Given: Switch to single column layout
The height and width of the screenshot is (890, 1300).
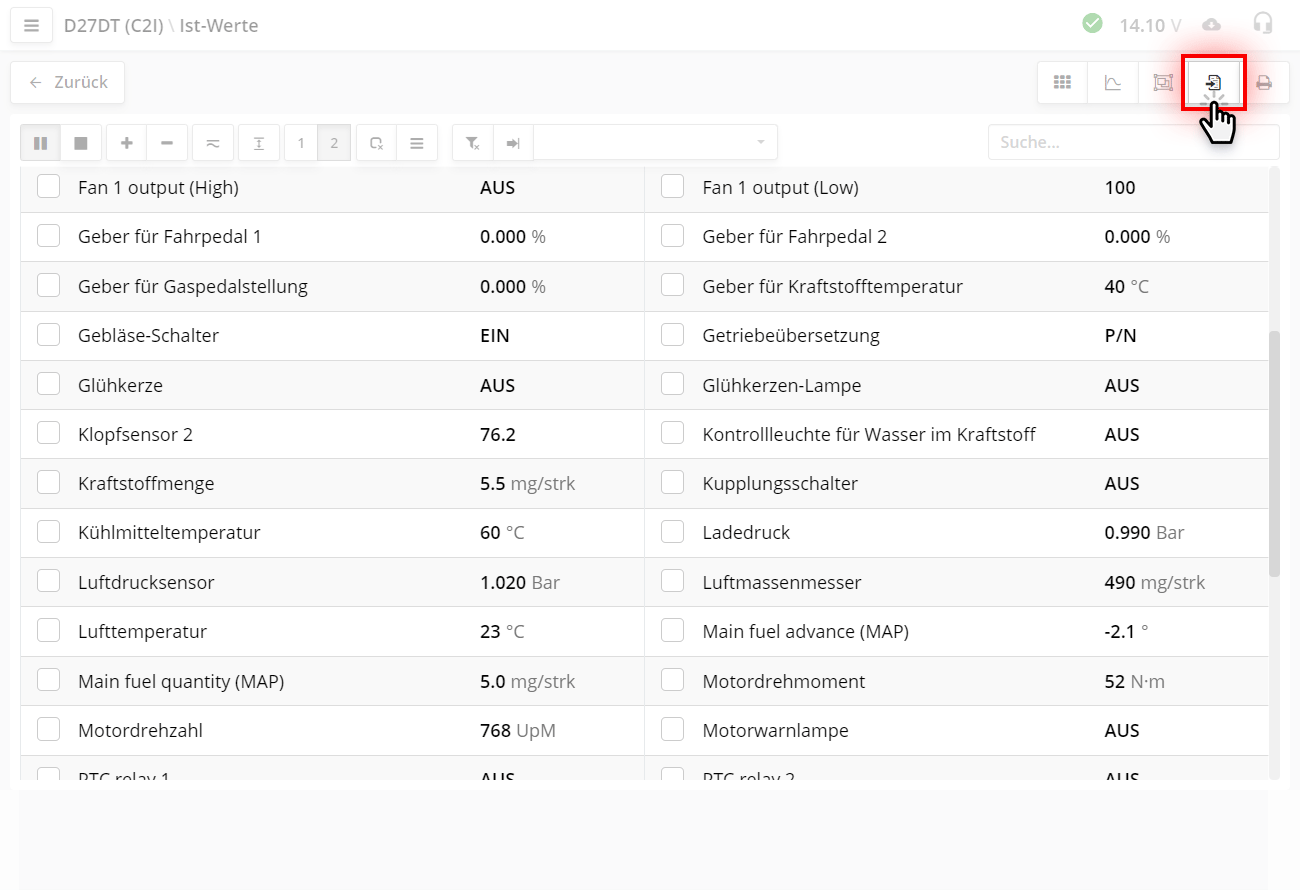Looking at the screenshot, I should 301,143.
